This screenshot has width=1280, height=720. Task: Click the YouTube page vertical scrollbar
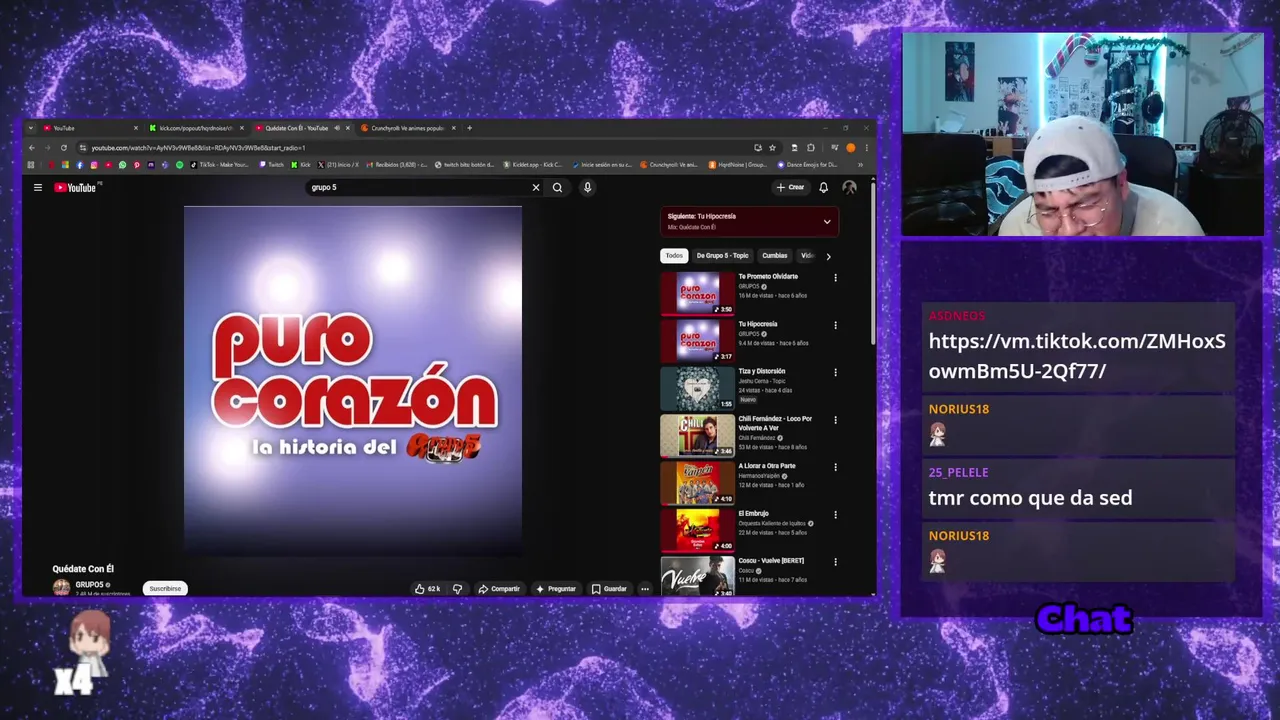point(873,265)
